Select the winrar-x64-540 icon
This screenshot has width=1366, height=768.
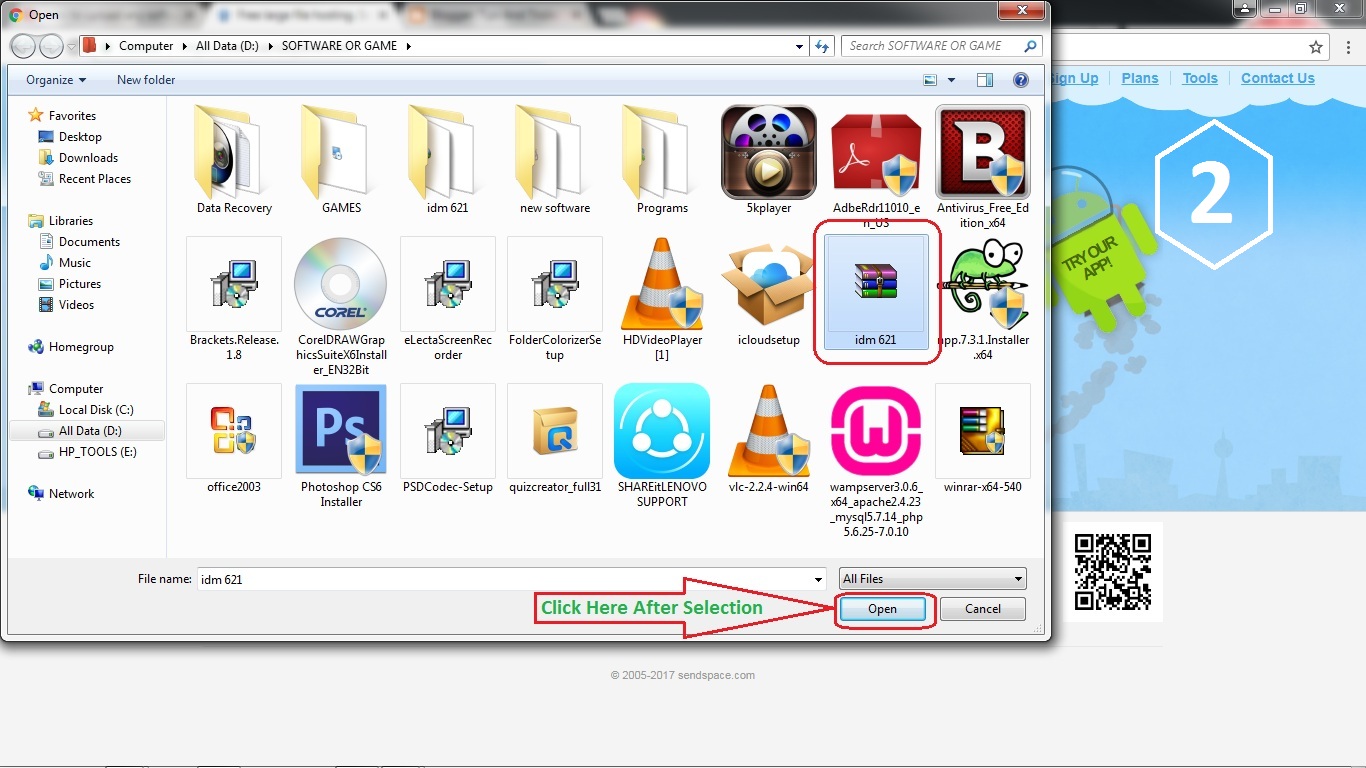pos(982,431)
